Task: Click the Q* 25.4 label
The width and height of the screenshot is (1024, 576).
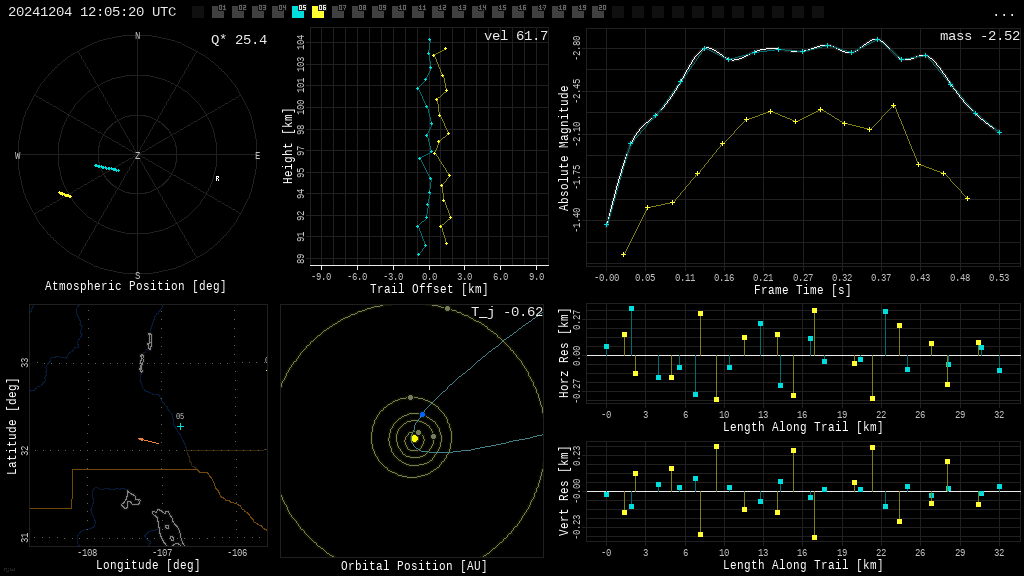Action: [x=239, y=40]
